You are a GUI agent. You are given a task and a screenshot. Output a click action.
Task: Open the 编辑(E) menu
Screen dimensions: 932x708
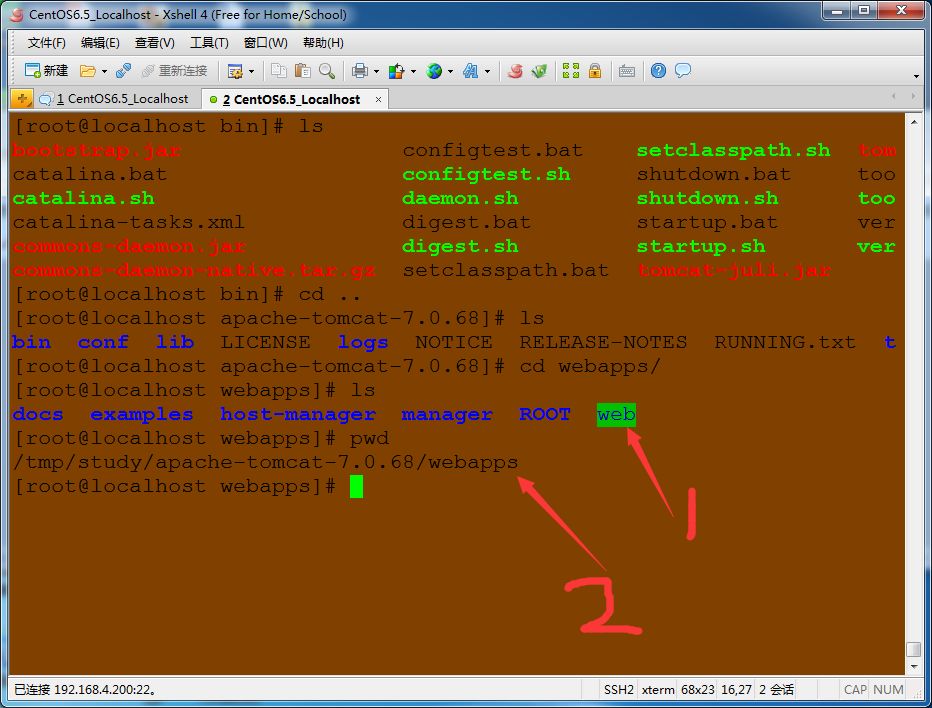click(x=100, y=43)
